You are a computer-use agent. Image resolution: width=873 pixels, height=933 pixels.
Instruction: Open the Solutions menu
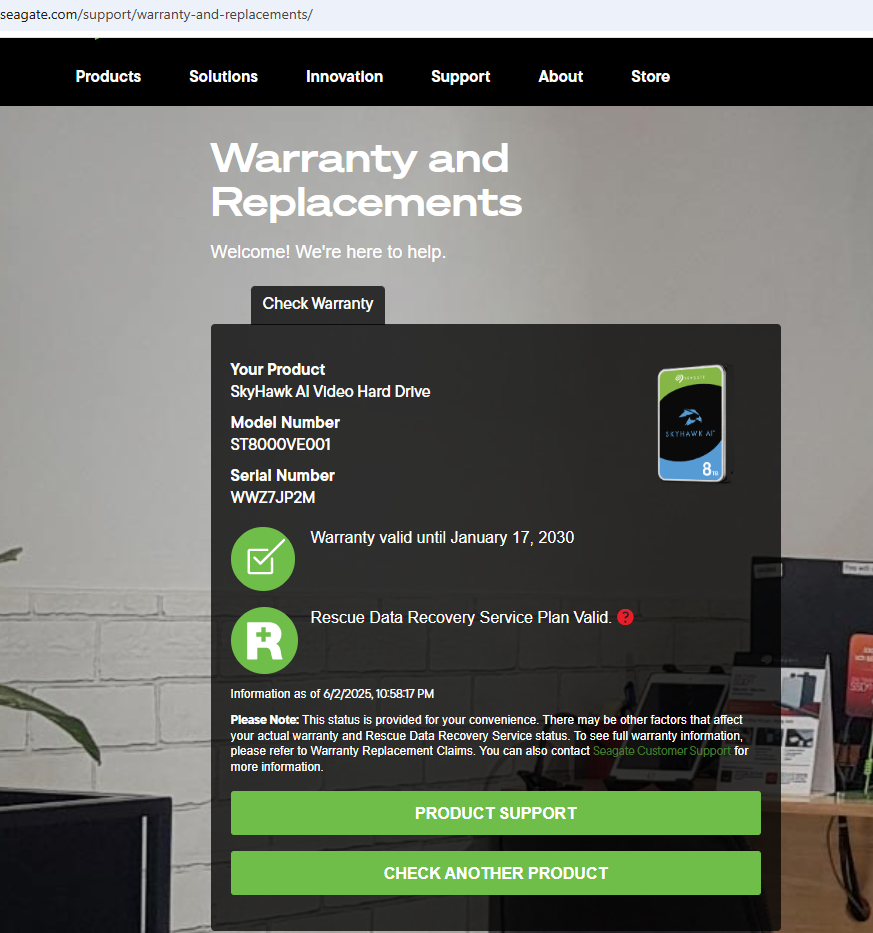point(223,76)
